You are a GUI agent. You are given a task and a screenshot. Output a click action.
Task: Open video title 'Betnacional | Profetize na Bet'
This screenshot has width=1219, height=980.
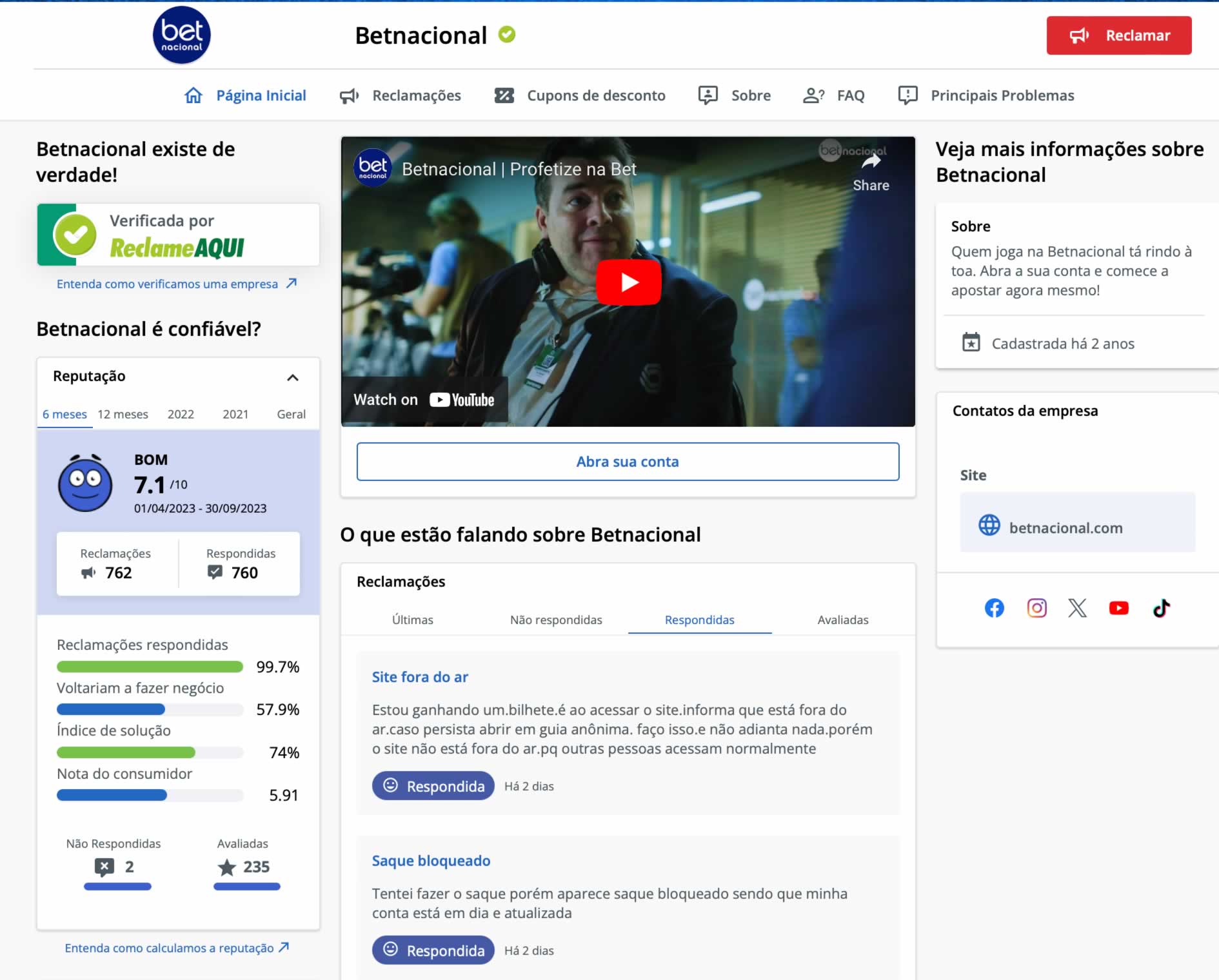(519, 169)
